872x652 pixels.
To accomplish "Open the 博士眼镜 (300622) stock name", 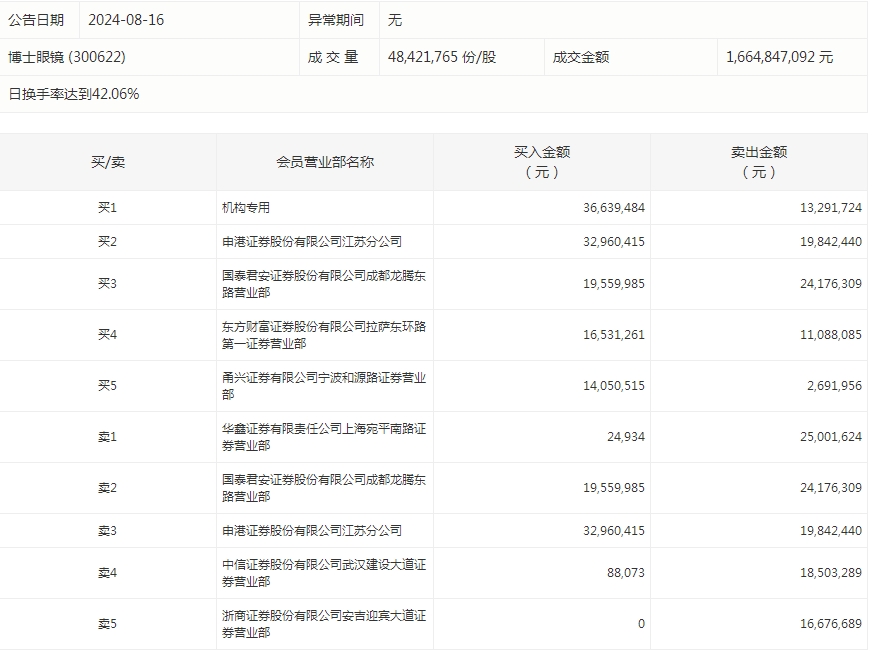I will click(x=67, y=57).
